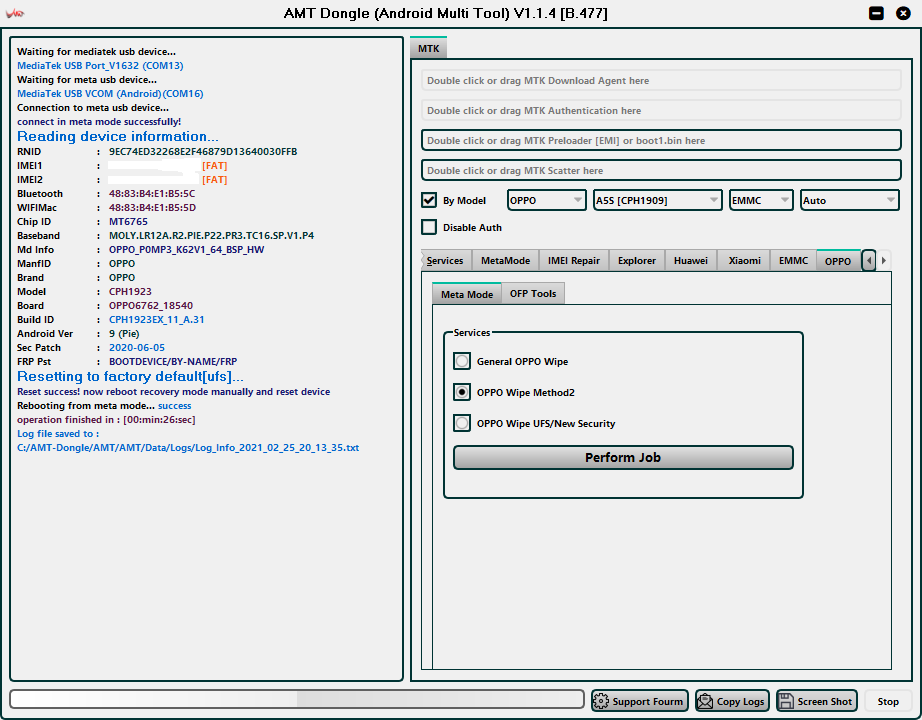Click the Reading device information heading
Viewport: 922px width, 720px height.
coord(118,136)
